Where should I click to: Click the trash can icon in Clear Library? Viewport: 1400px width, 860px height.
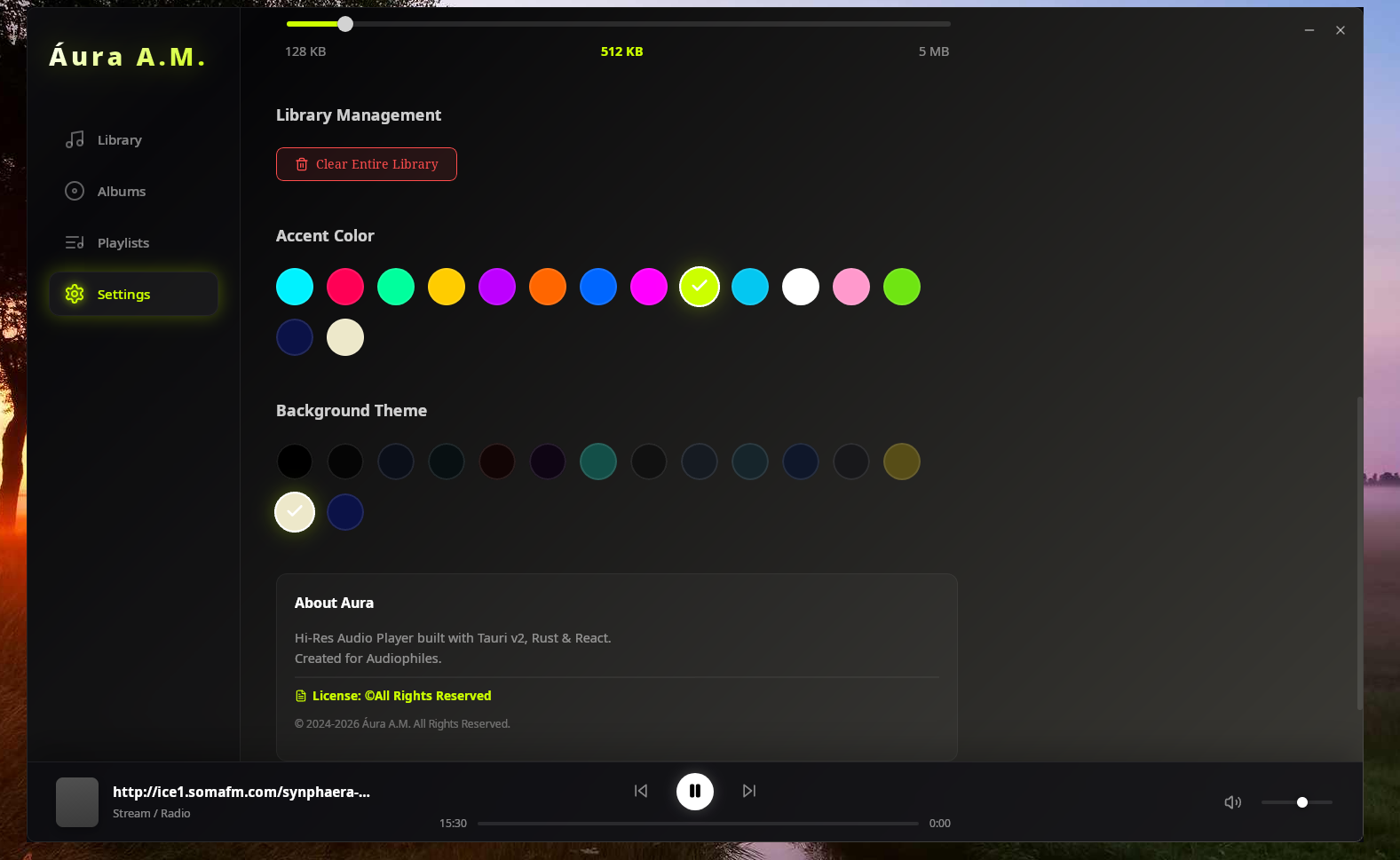pyautogui.click(x=302, y=164)
